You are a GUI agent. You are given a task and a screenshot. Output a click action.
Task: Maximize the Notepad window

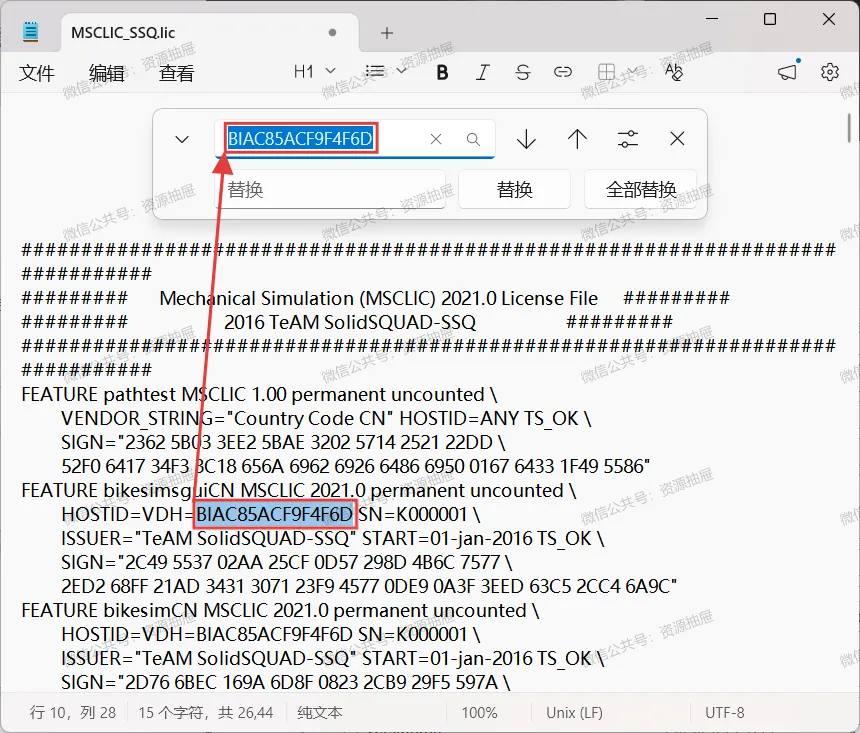pos(770,19)
